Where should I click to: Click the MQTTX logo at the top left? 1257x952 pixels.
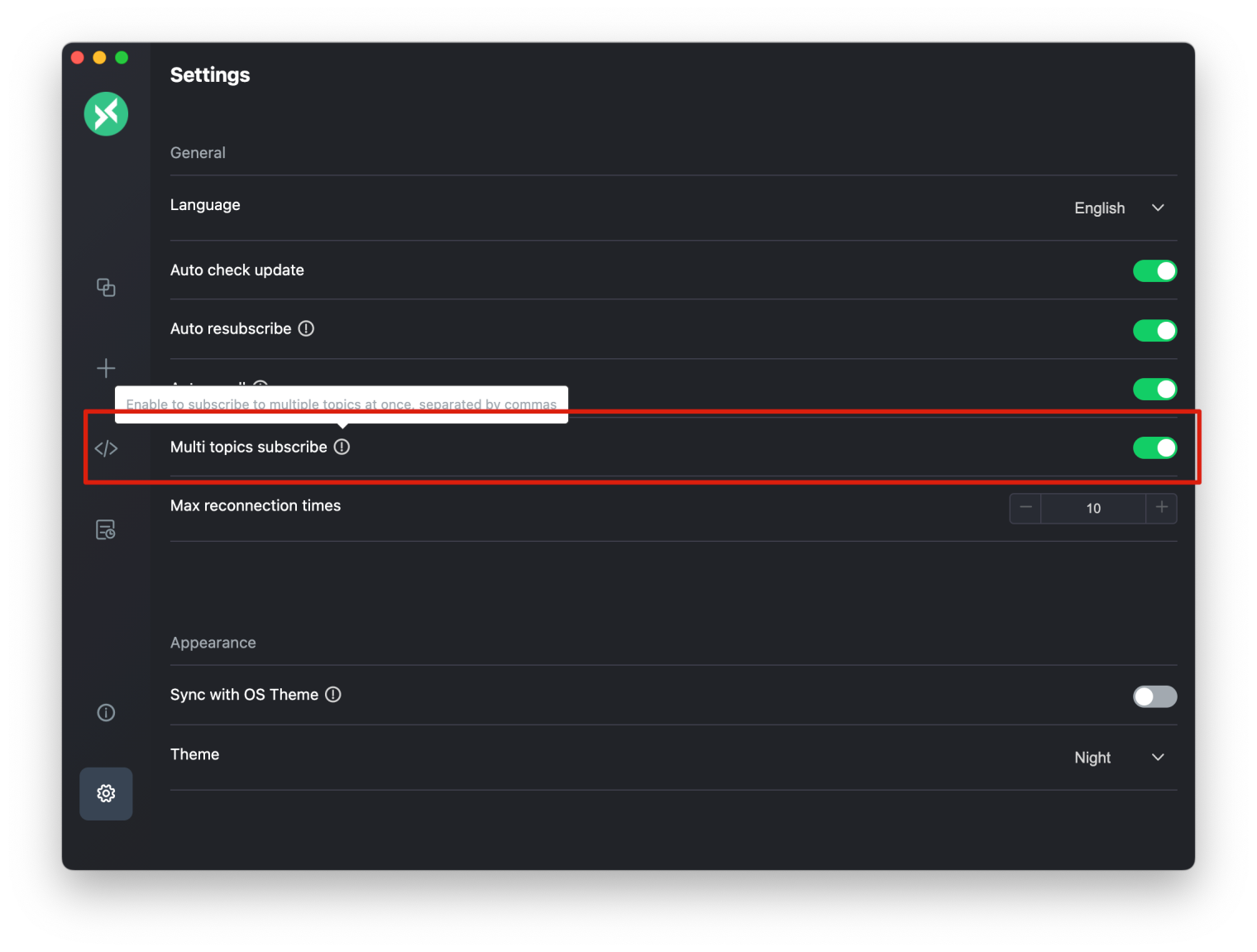click(x=106, y=113)
